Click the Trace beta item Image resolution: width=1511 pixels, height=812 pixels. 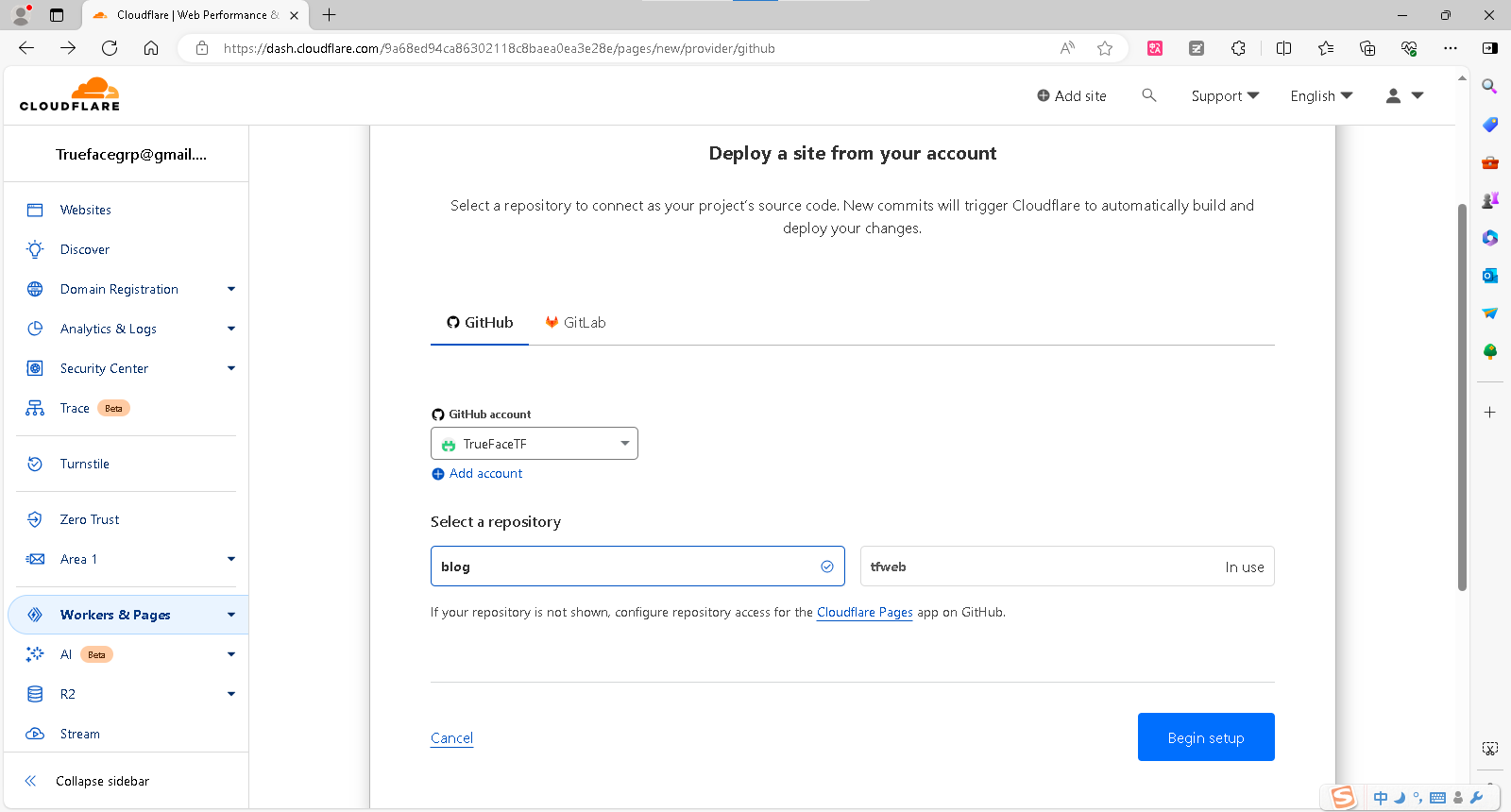(x=75, y=408)
